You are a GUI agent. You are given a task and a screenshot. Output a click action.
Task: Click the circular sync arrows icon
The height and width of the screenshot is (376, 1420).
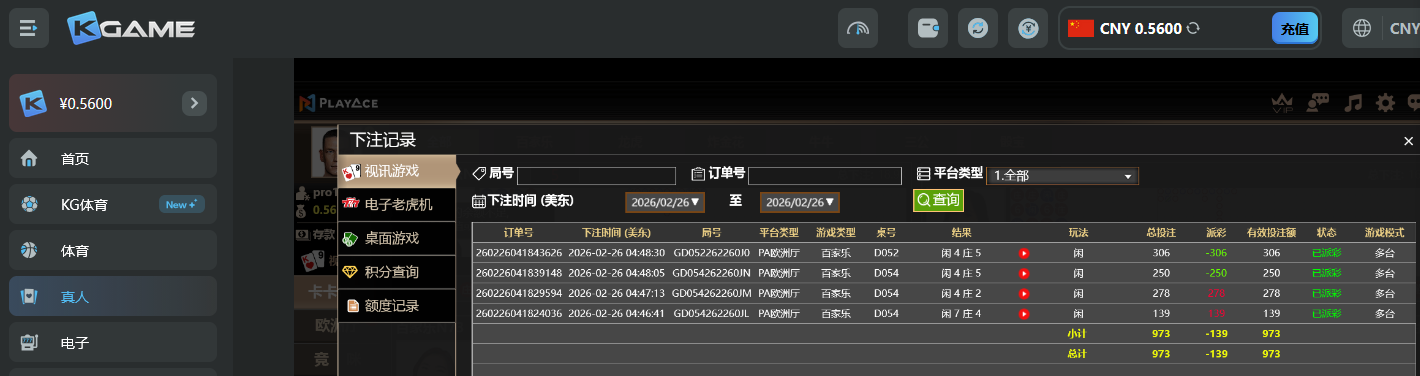(978, 28)
